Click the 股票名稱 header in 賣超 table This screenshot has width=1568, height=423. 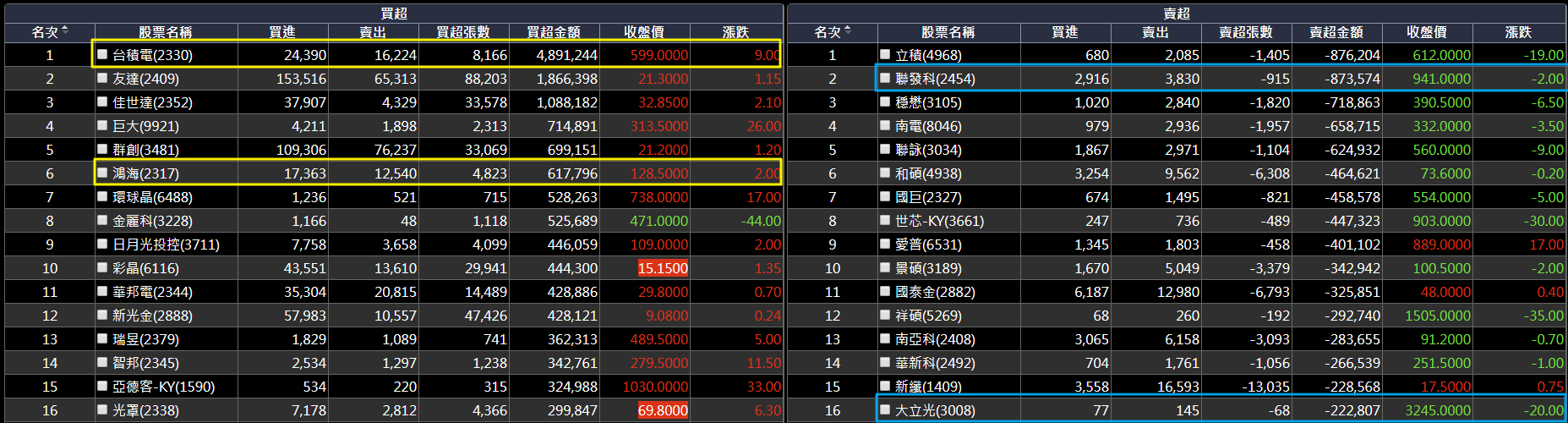point(948,32)
